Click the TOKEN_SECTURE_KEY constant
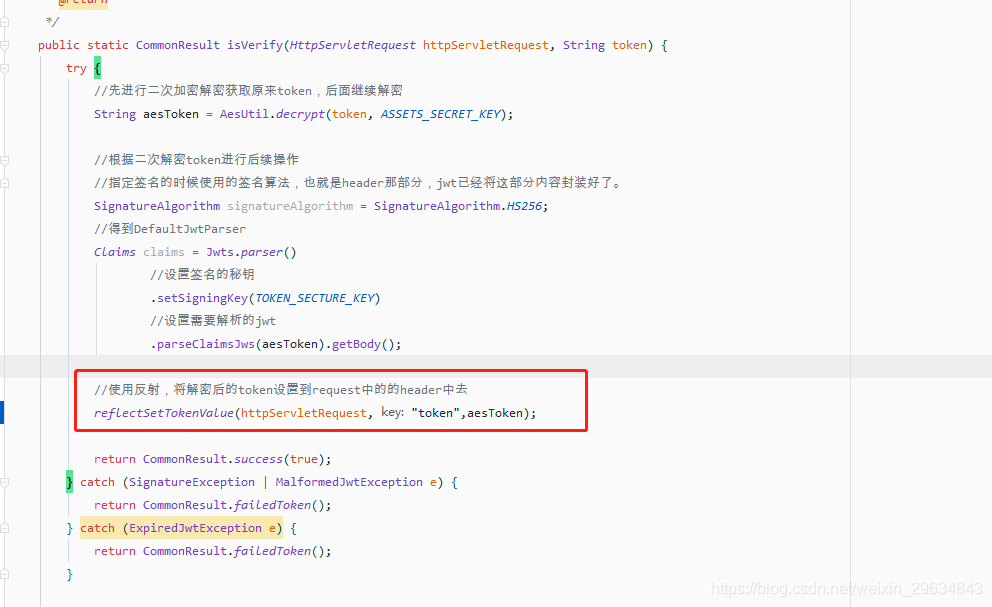The height and width of the screenshot is (607, 992). pyautogui.click(x=314, y=298)
